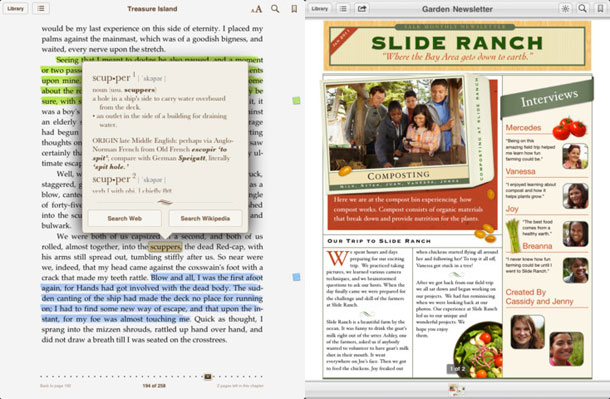Tap the asparagus image beside Joy
The height and width of the screenshot is (399, 610).
coord(513,236)
